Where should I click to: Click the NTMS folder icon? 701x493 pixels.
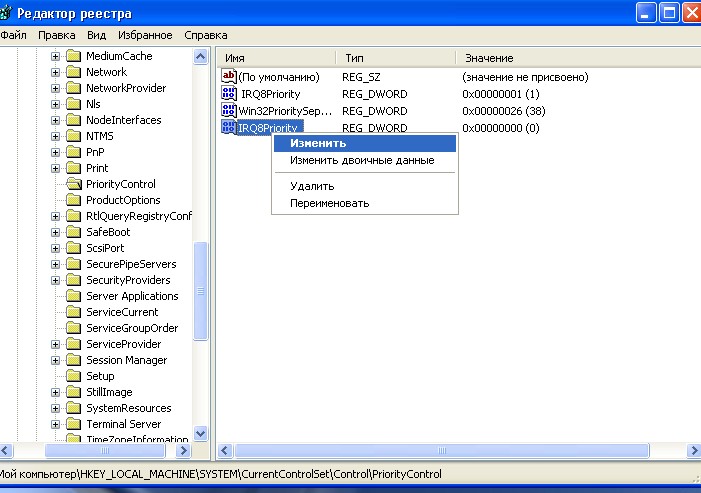(74, 136)
